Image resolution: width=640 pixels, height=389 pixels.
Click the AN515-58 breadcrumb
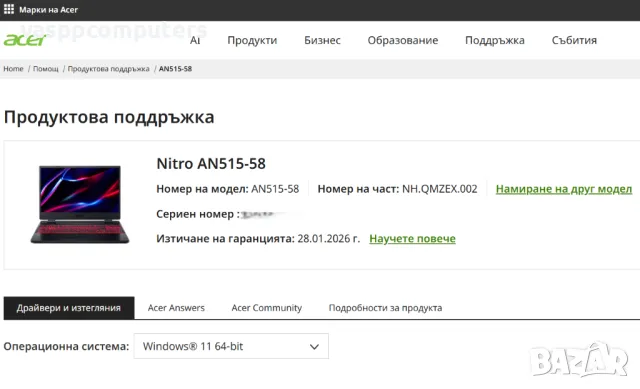[x=176, y=69]
